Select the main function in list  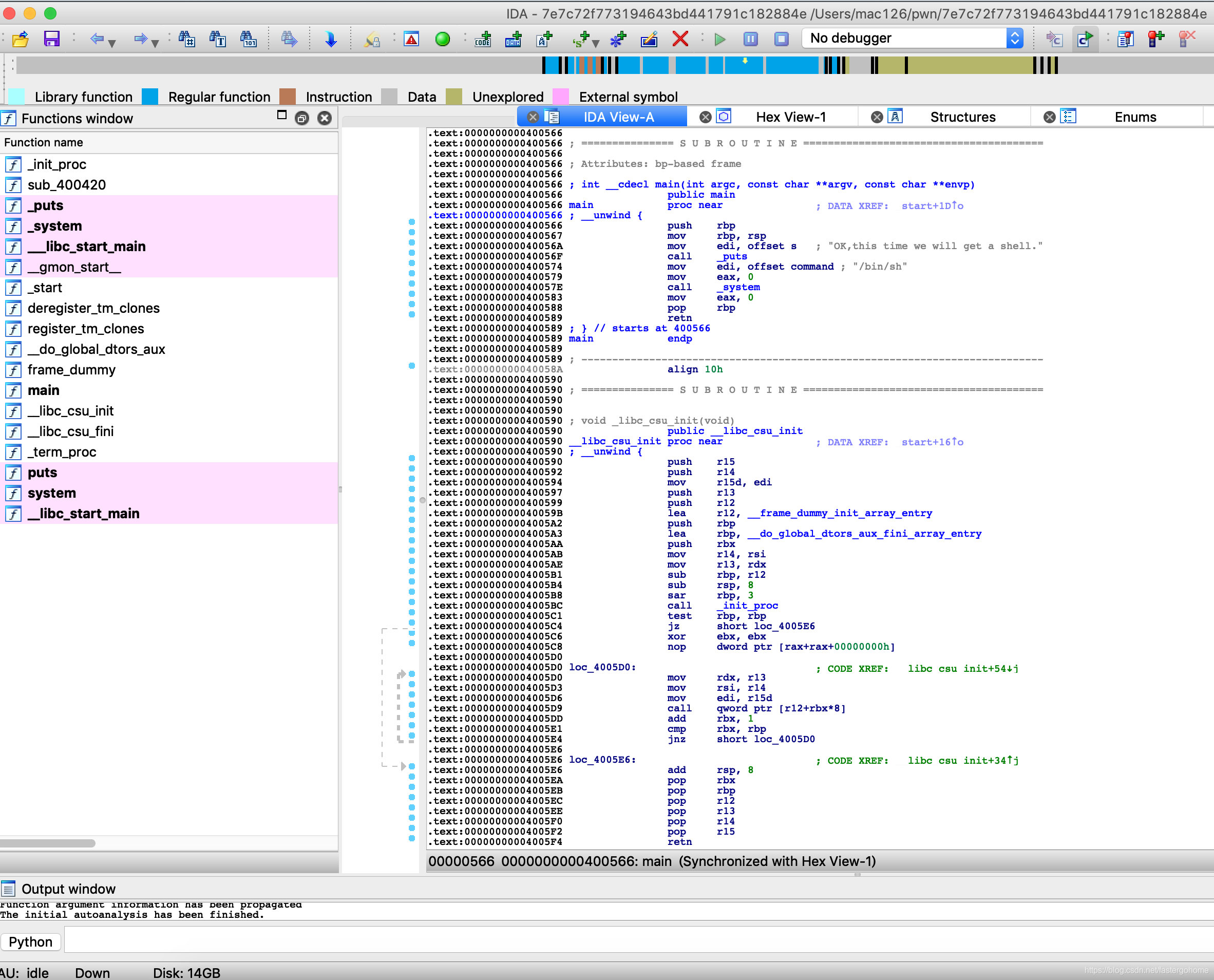(44, 390)
